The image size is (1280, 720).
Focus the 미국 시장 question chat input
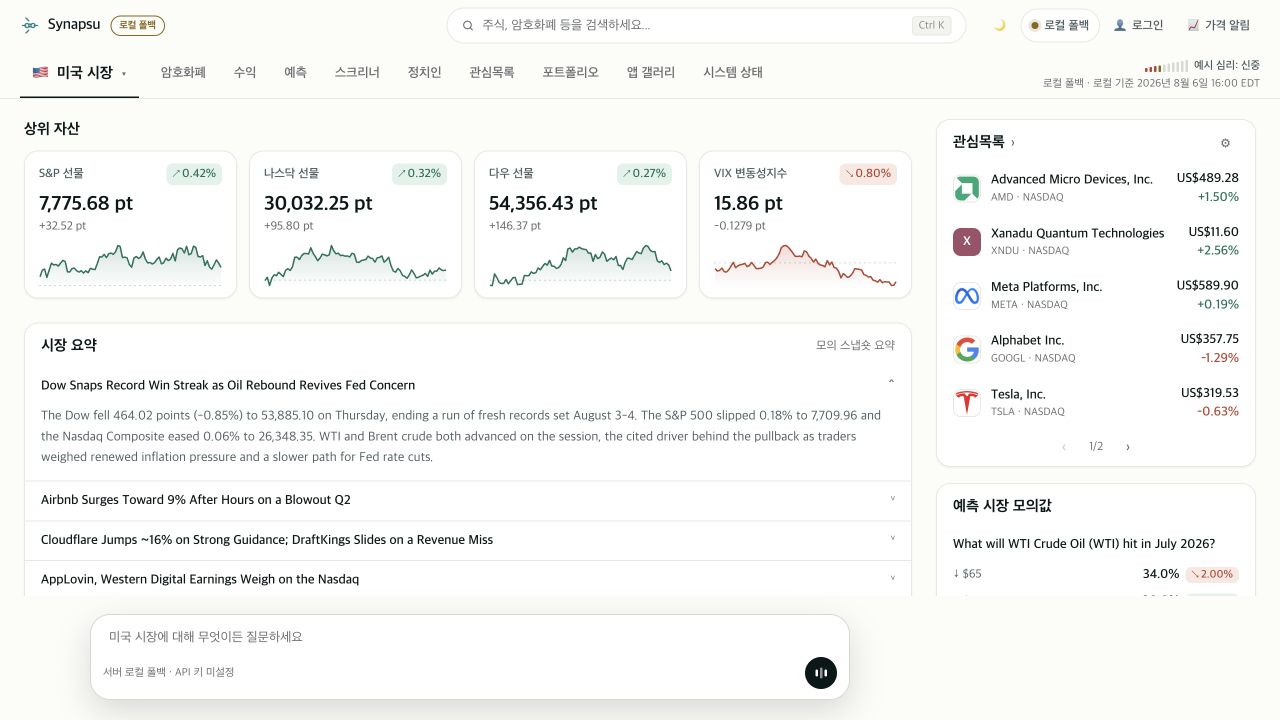click(470, 637)
